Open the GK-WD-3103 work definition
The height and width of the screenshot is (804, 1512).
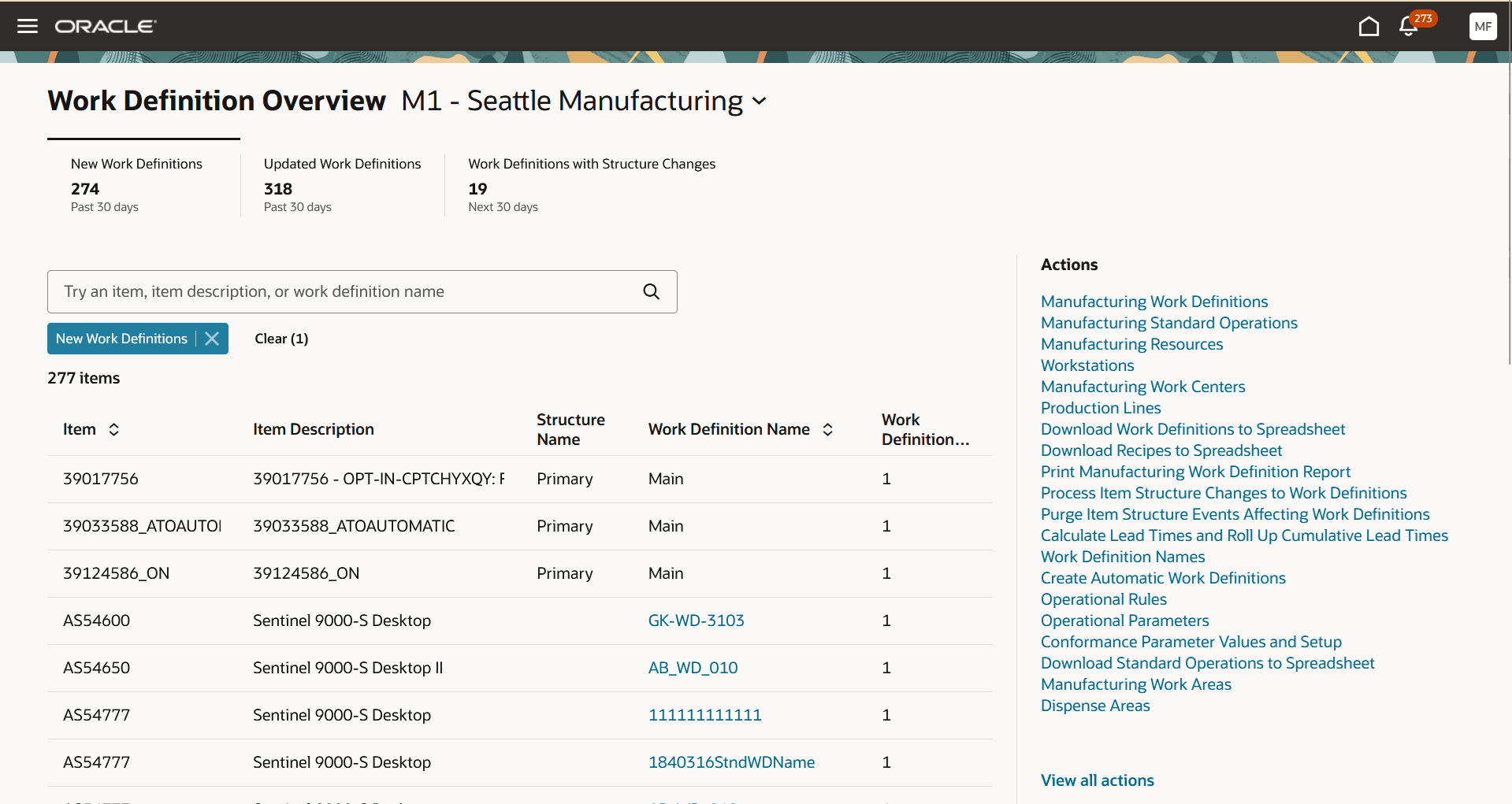[x=696, y=621]
